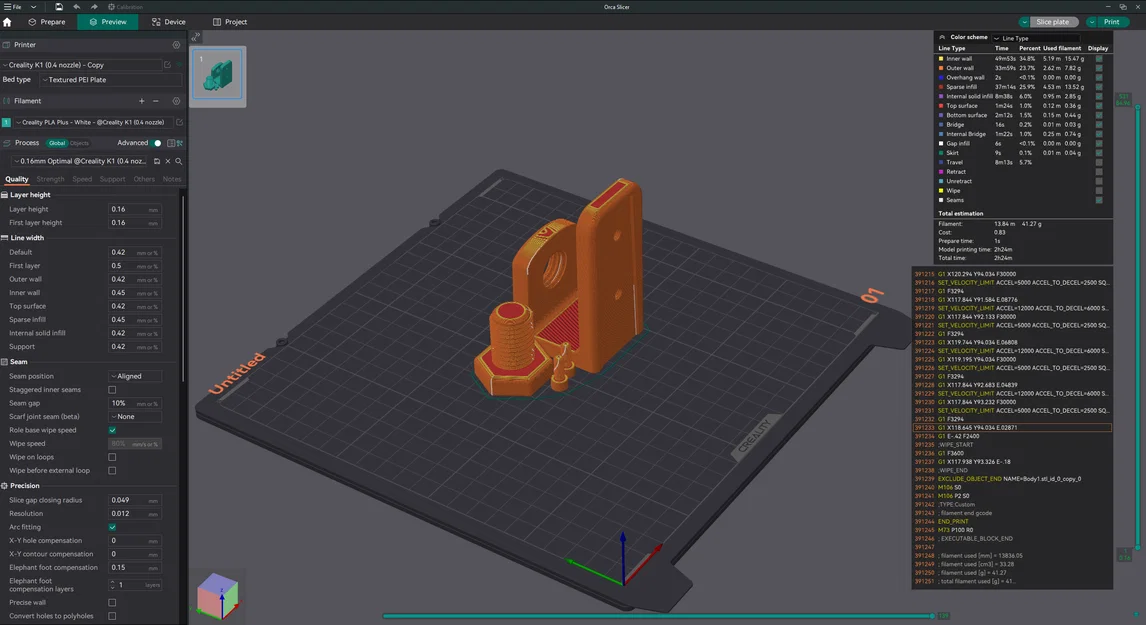Click the Print button
This screenshot has height=625, width=1146.
(x=1112, y=22)
